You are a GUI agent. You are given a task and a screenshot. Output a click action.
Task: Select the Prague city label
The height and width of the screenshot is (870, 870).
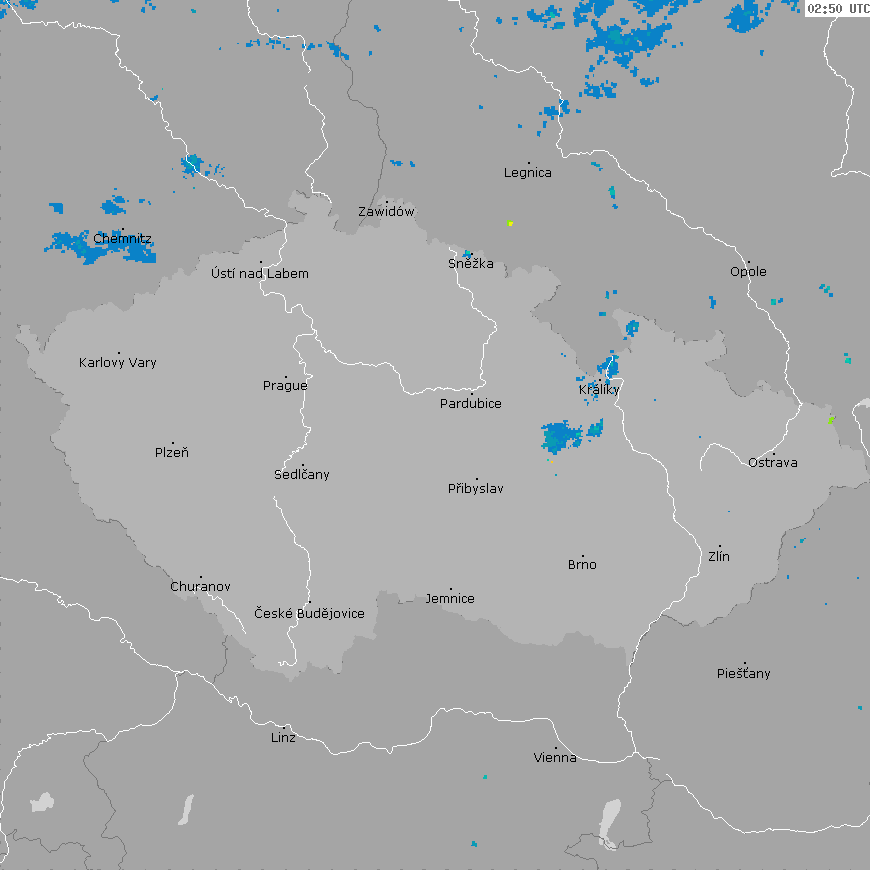coord(285,386)
